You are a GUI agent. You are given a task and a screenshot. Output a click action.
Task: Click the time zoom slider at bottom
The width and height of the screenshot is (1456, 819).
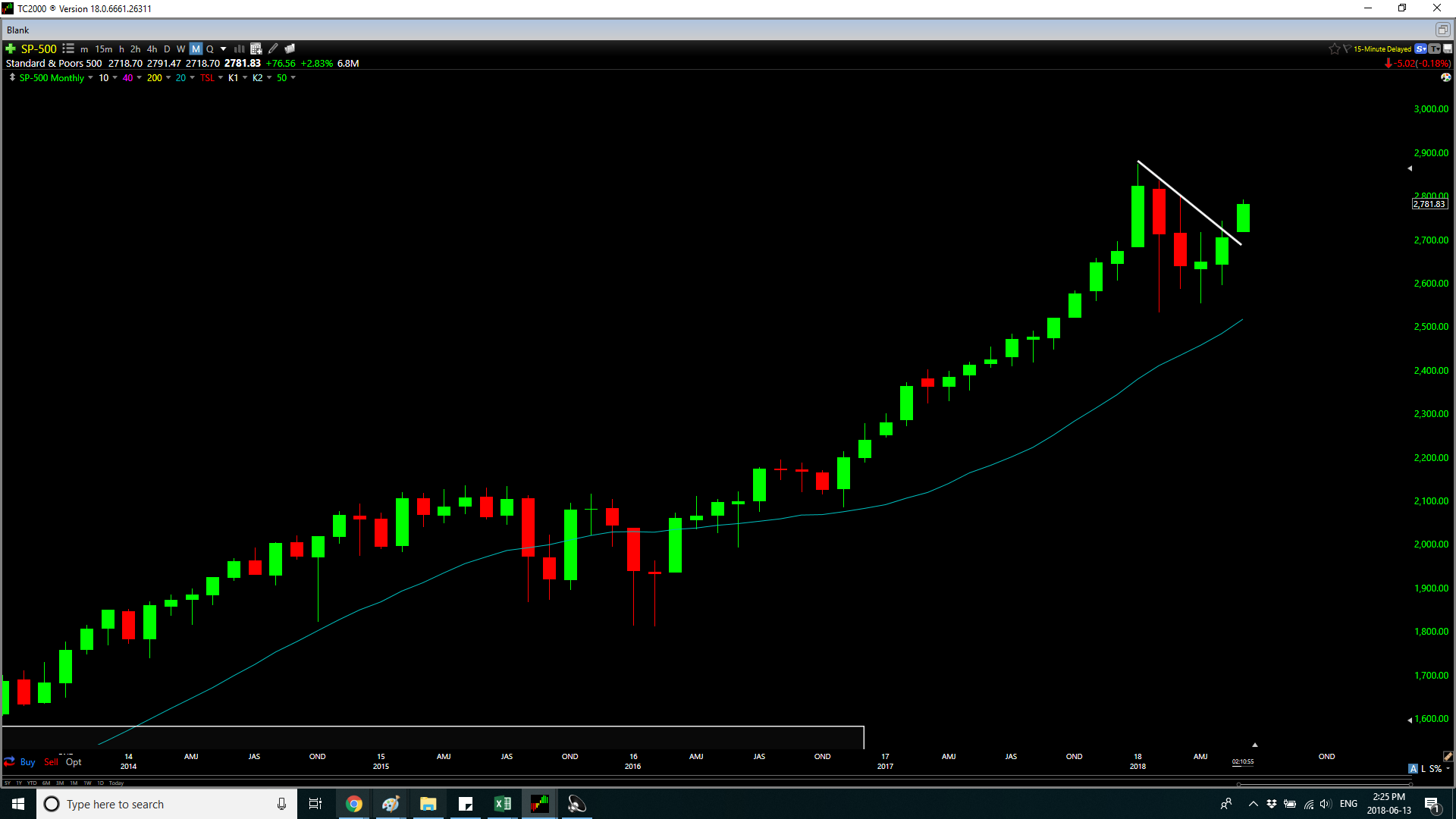[1324, 783]
